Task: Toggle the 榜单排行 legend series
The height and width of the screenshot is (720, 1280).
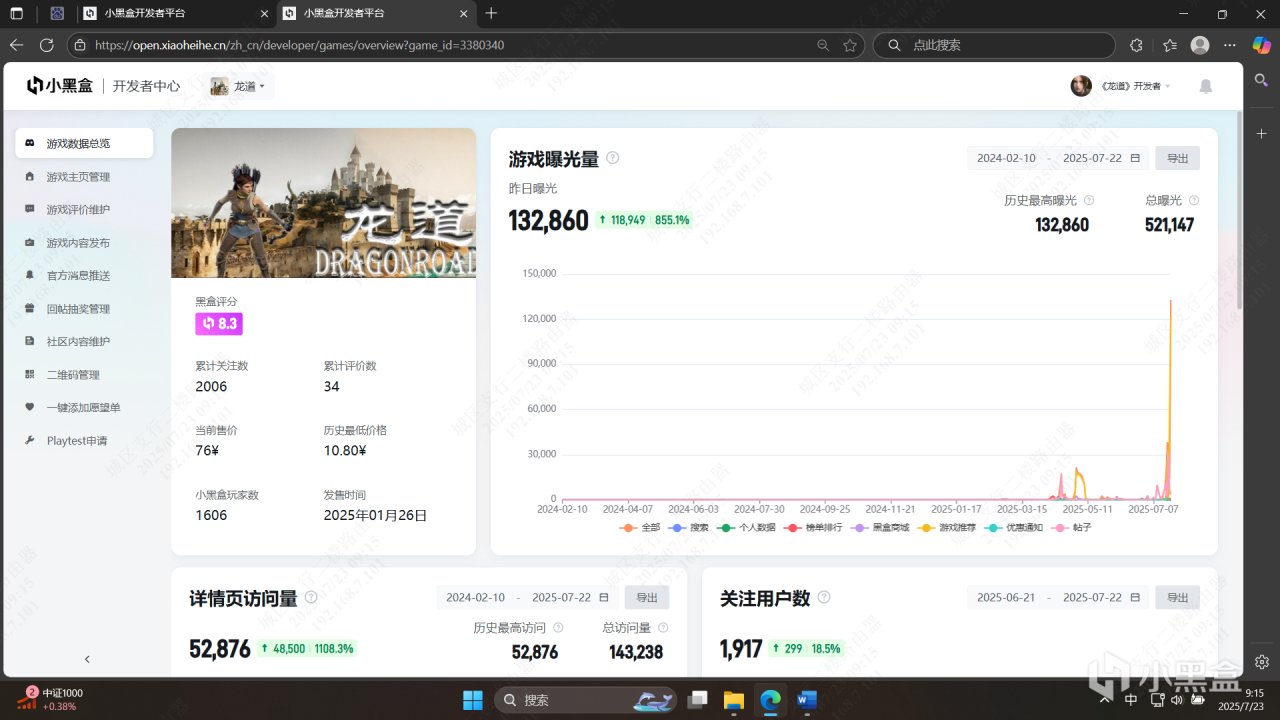Action: (813, 527)
